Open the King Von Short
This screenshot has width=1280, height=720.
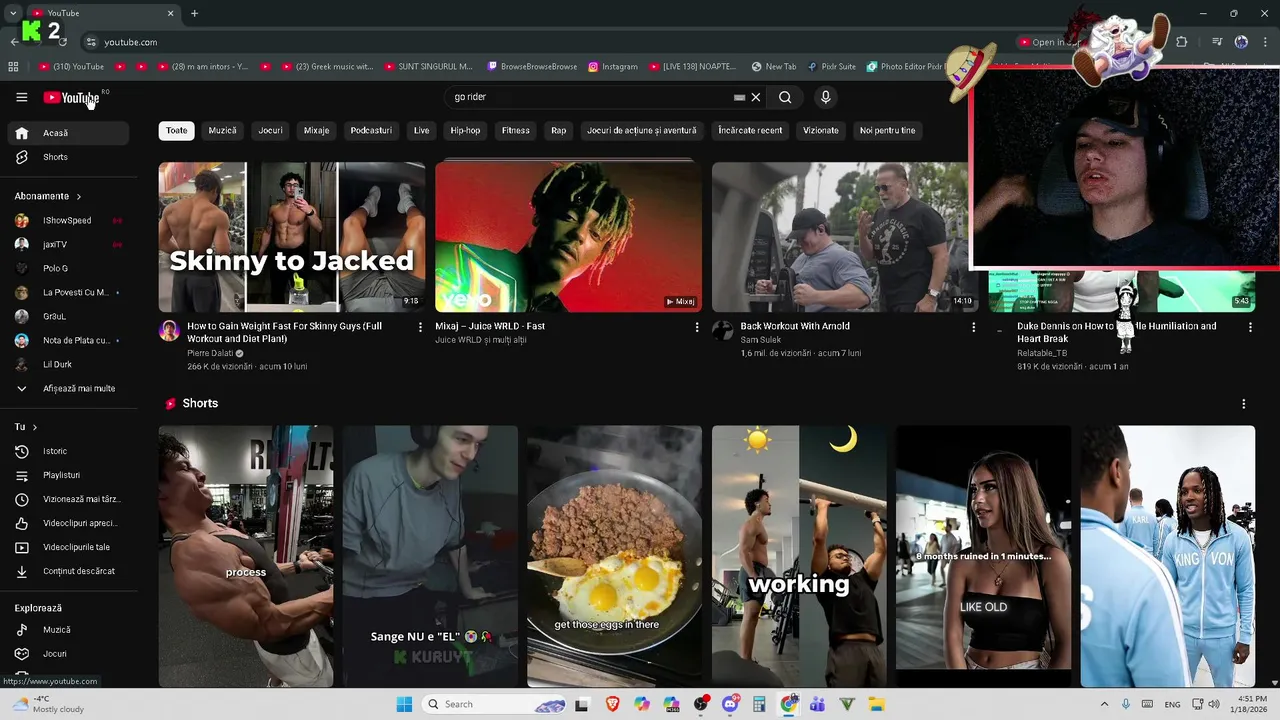1167,556
